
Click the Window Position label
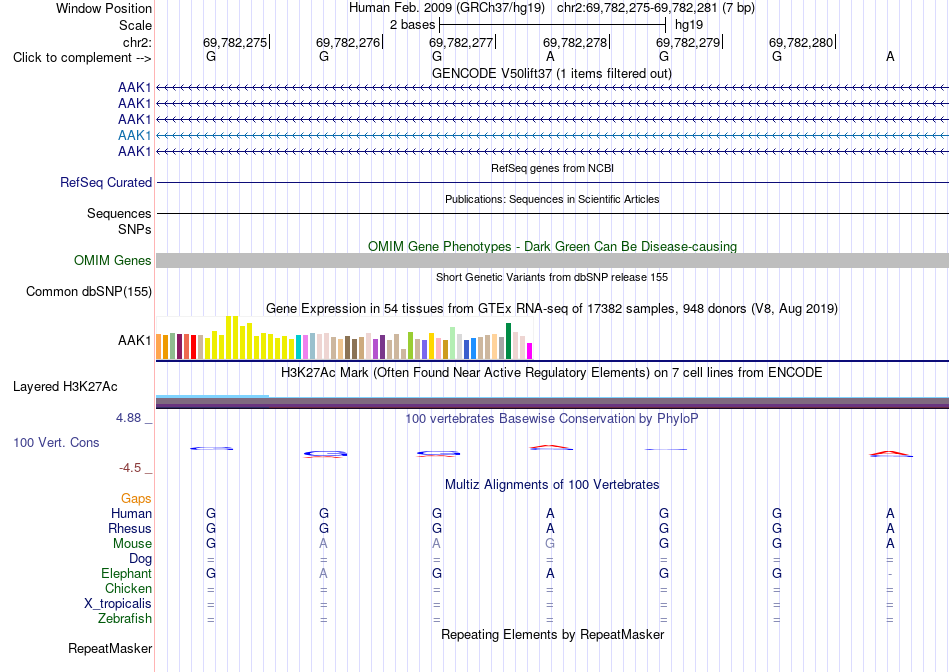click(x=104, y=8)
